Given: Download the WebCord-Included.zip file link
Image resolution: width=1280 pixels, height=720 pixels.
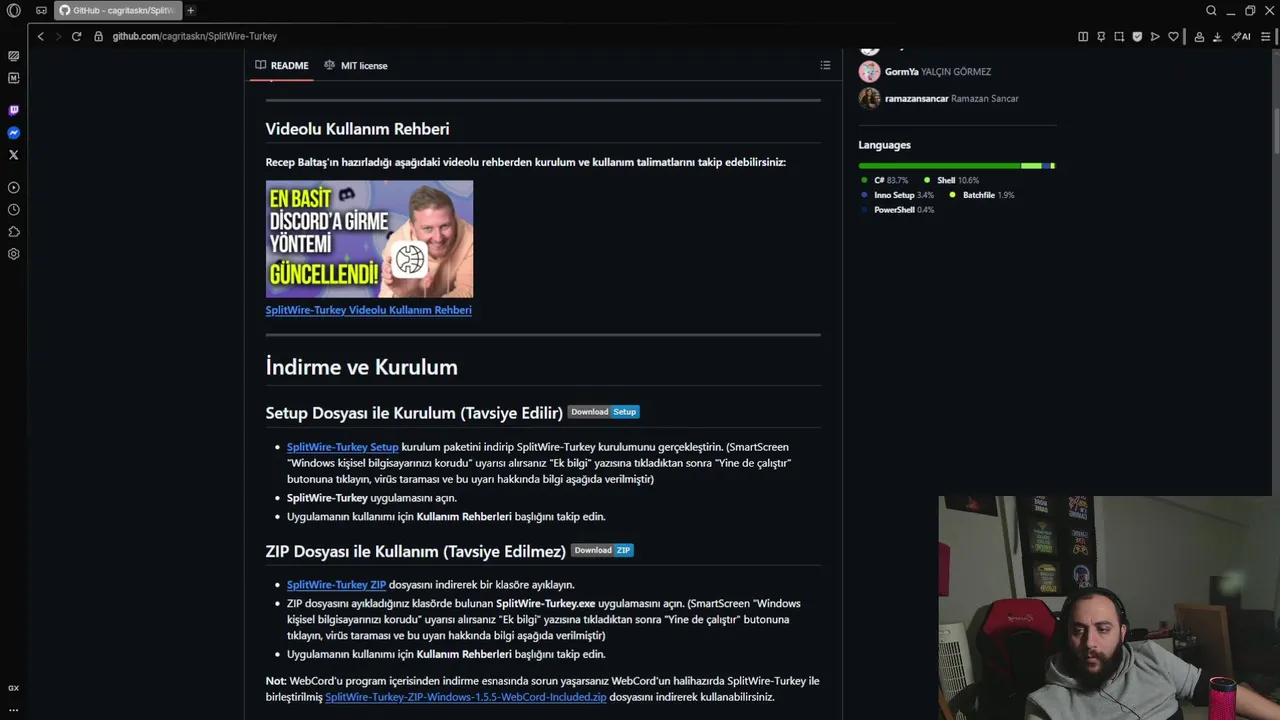Looking at the screenshot, I should (465, 697).
